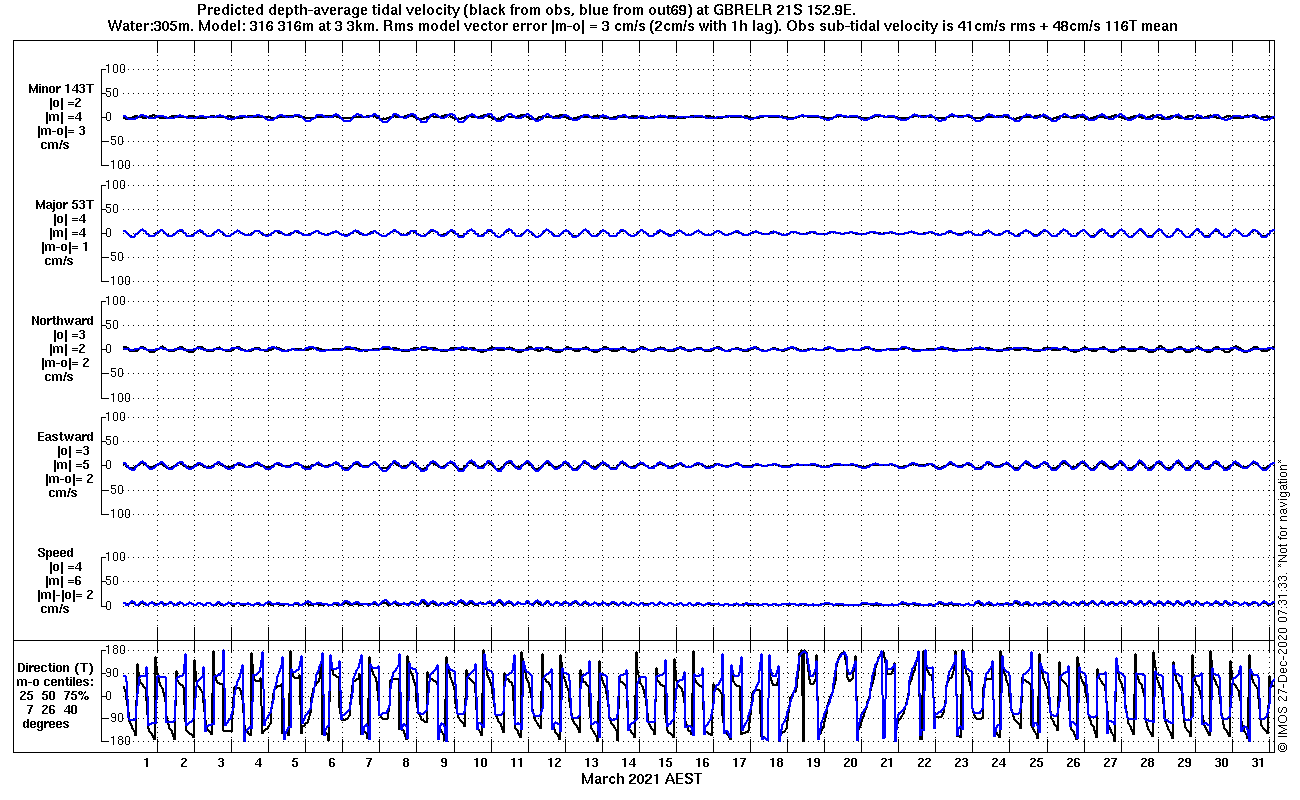Click the '|m-o|= 3' value in Minor panel
This screenshot has height=800, width=1300.
tap(62, 131)
